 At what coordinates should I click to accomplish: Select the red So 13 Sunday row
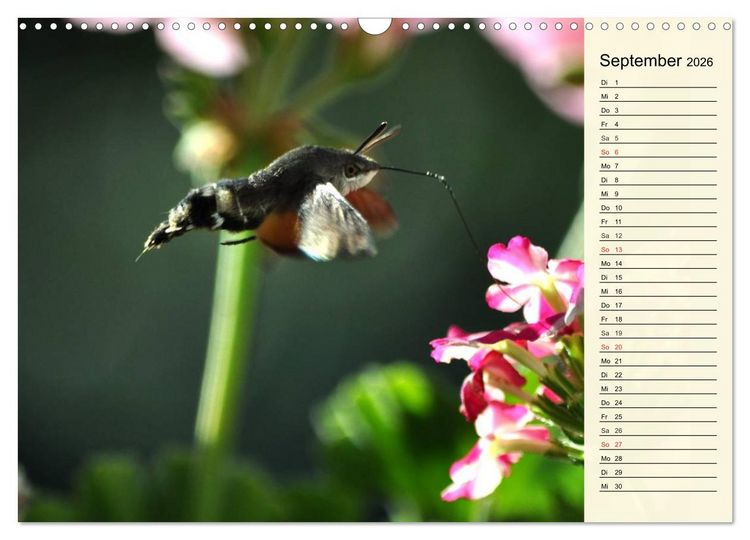(x=658, y=250)
